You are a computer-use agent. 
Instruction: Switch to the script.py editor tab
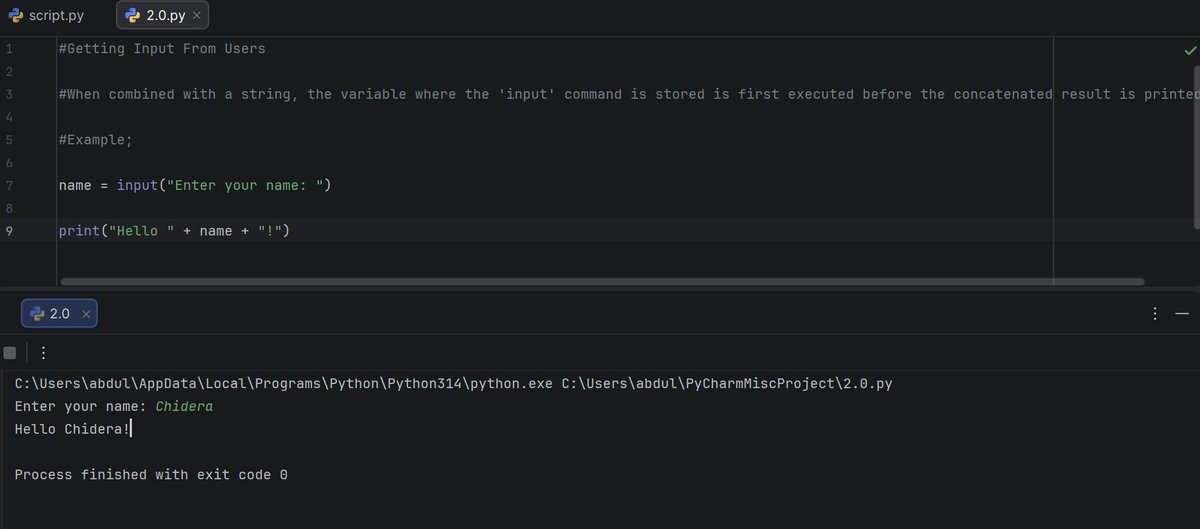coord(48,16)
